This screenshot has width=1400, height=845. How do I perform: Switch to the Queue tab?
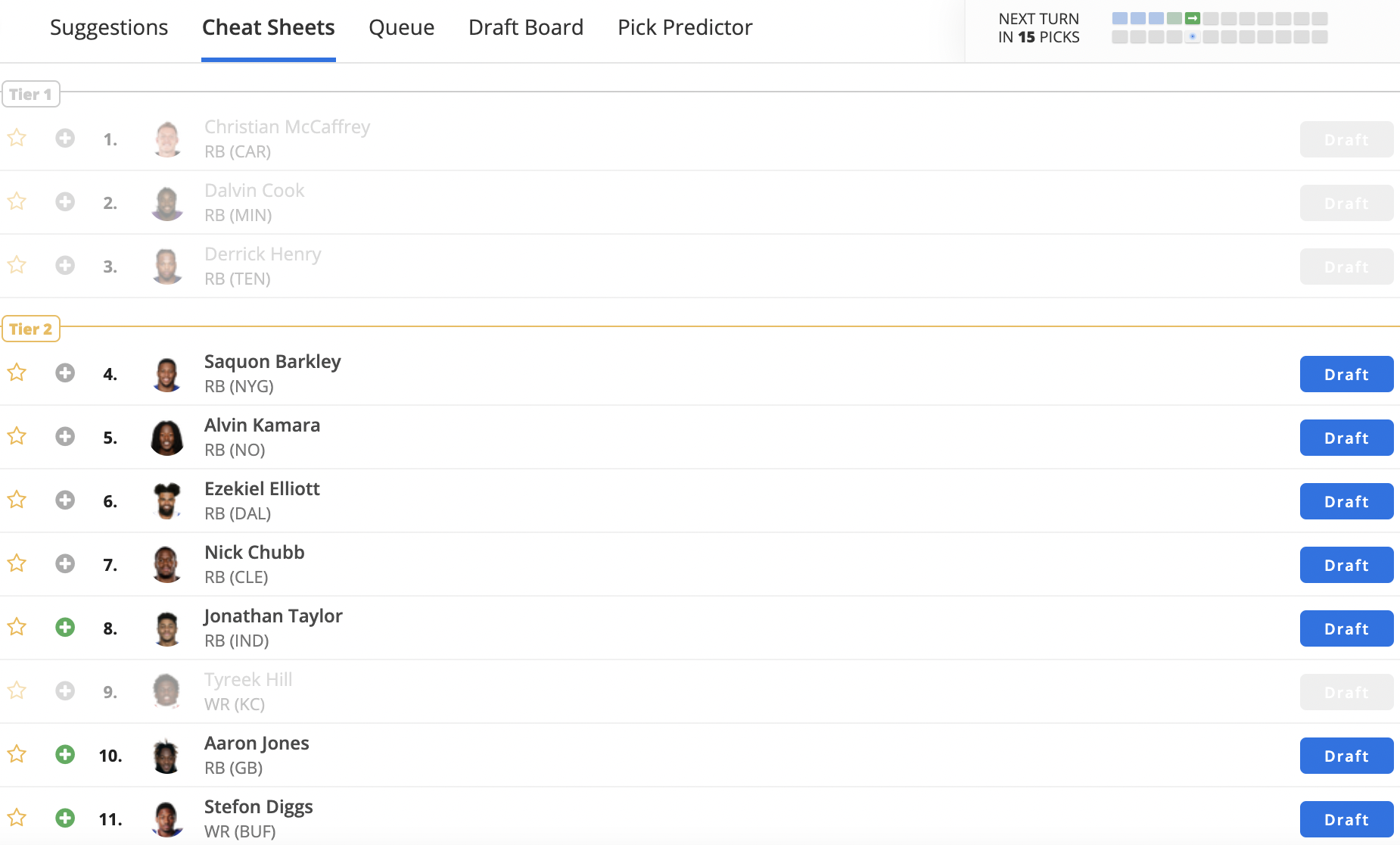tap(402, 27)
